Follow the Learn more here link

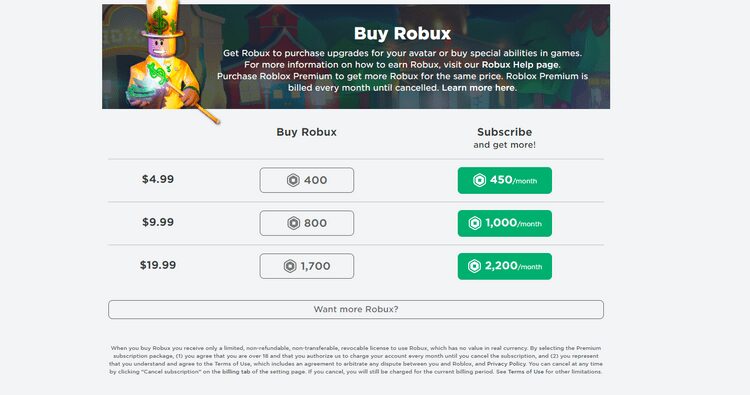tap(479, 88)
